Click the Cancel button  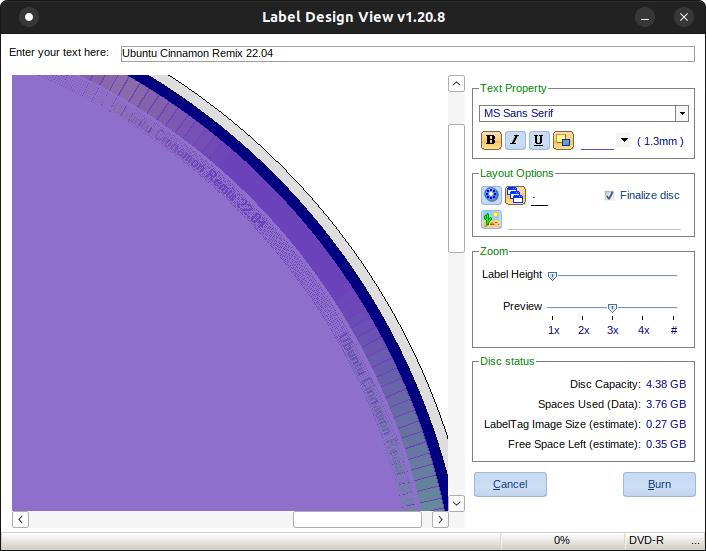pos(510,484)
